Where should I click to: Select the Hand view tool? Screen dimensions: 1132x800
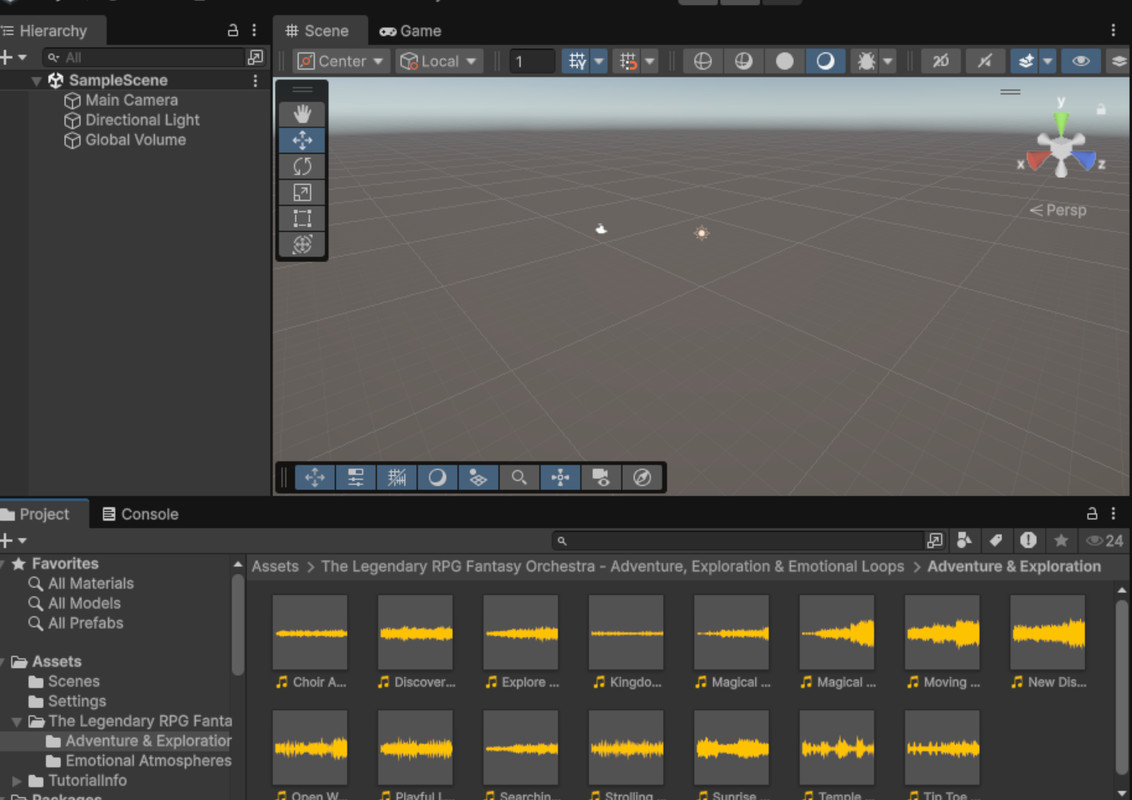(x=302, y=114)
